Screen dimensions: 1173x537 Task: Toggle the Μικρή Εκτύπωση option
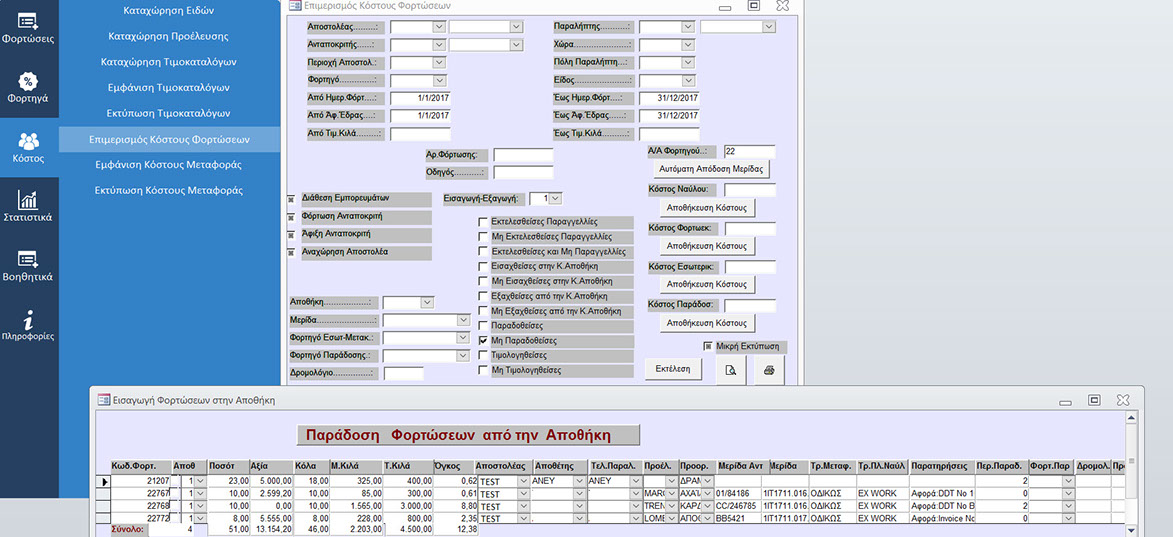pos(707,347)
